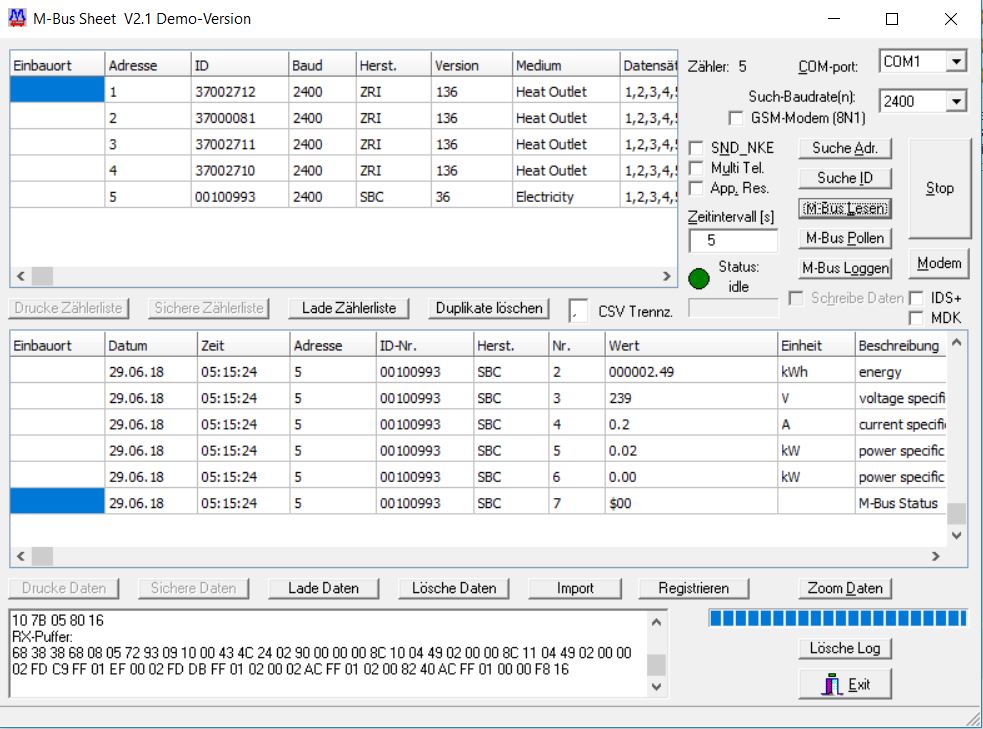Click the Zeitintervall input field

click(x=733, y=241)
